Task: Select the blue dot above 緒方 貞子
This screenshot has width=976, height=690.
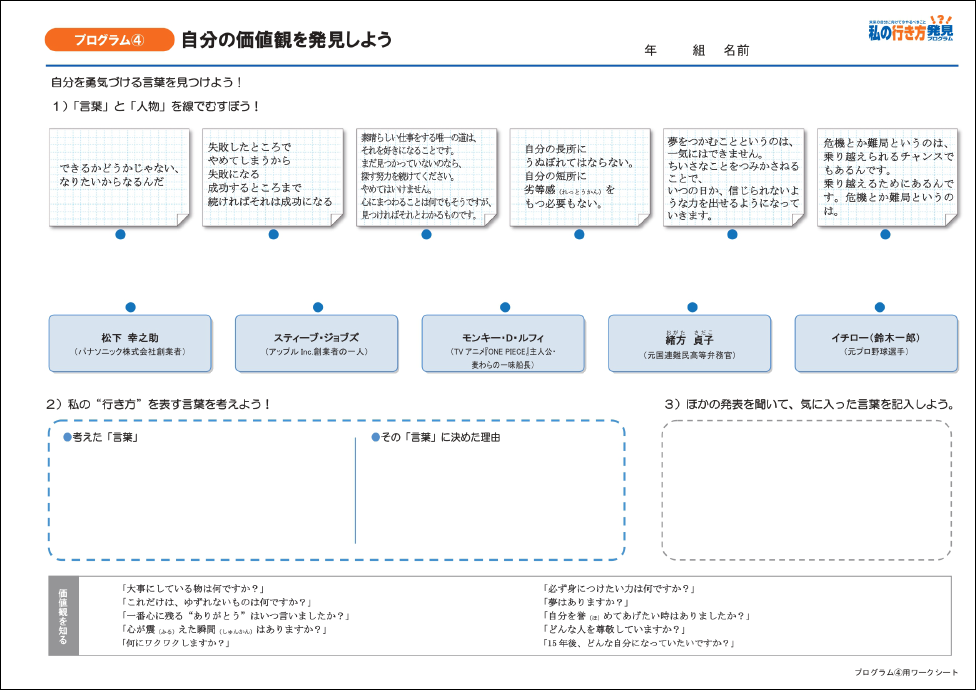Action: click(692, 307)
